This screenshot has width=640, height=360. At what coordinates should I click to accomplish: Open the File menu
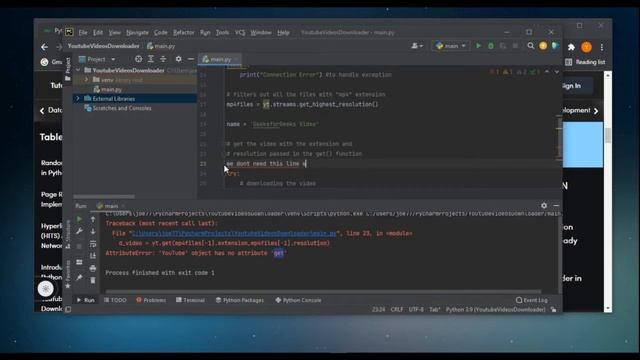83,33
